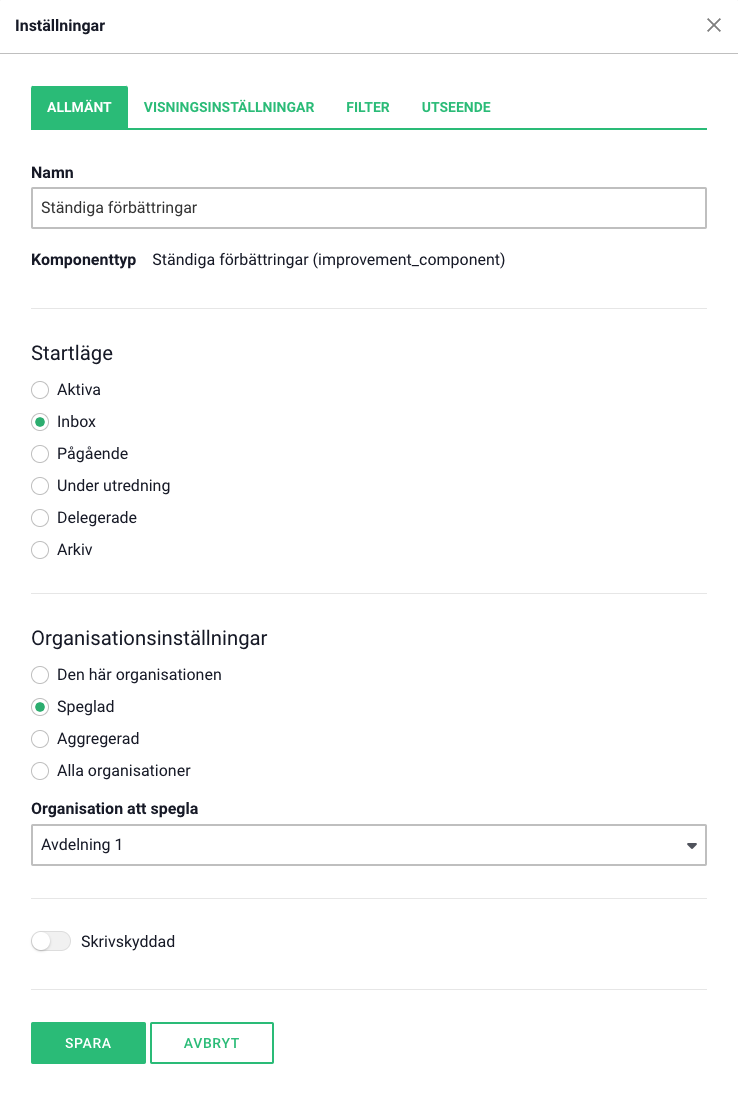The height and width of the screenshot is (1095, 738).
Task: Expand the Organisation att spegla dropdown
Action: [369, 845]
